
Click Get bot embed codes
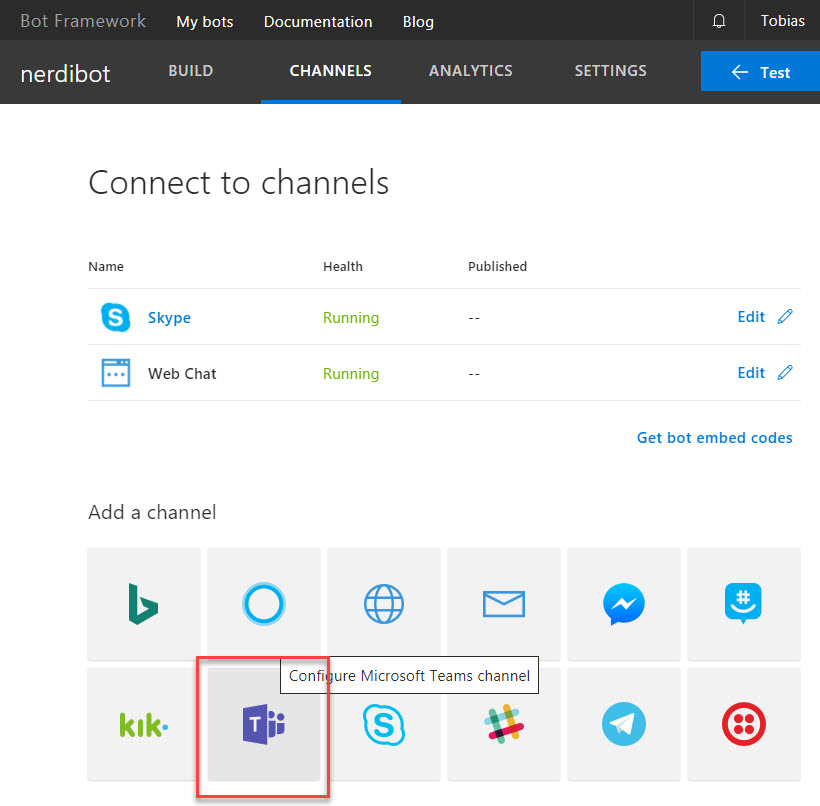pos(714,437)
